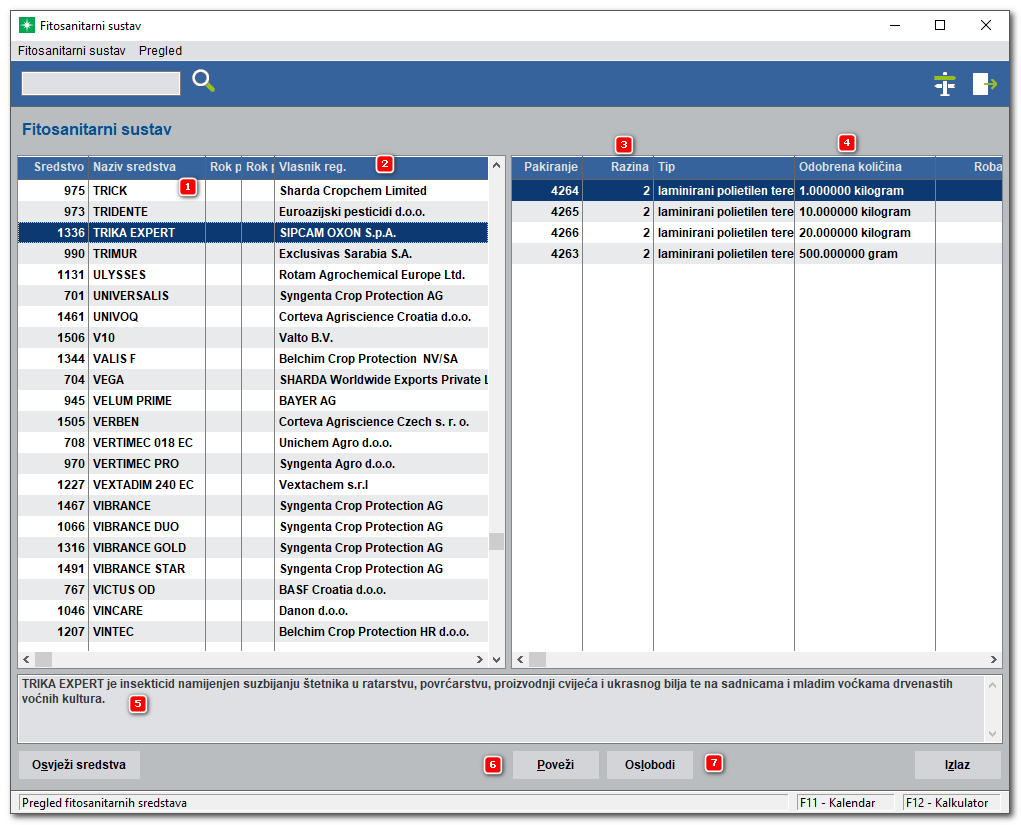Screen dimensions: 1021x825
Task: Select the VIBRANCE GOLD row
Action: pyautogui.click(x=253, y=548)
